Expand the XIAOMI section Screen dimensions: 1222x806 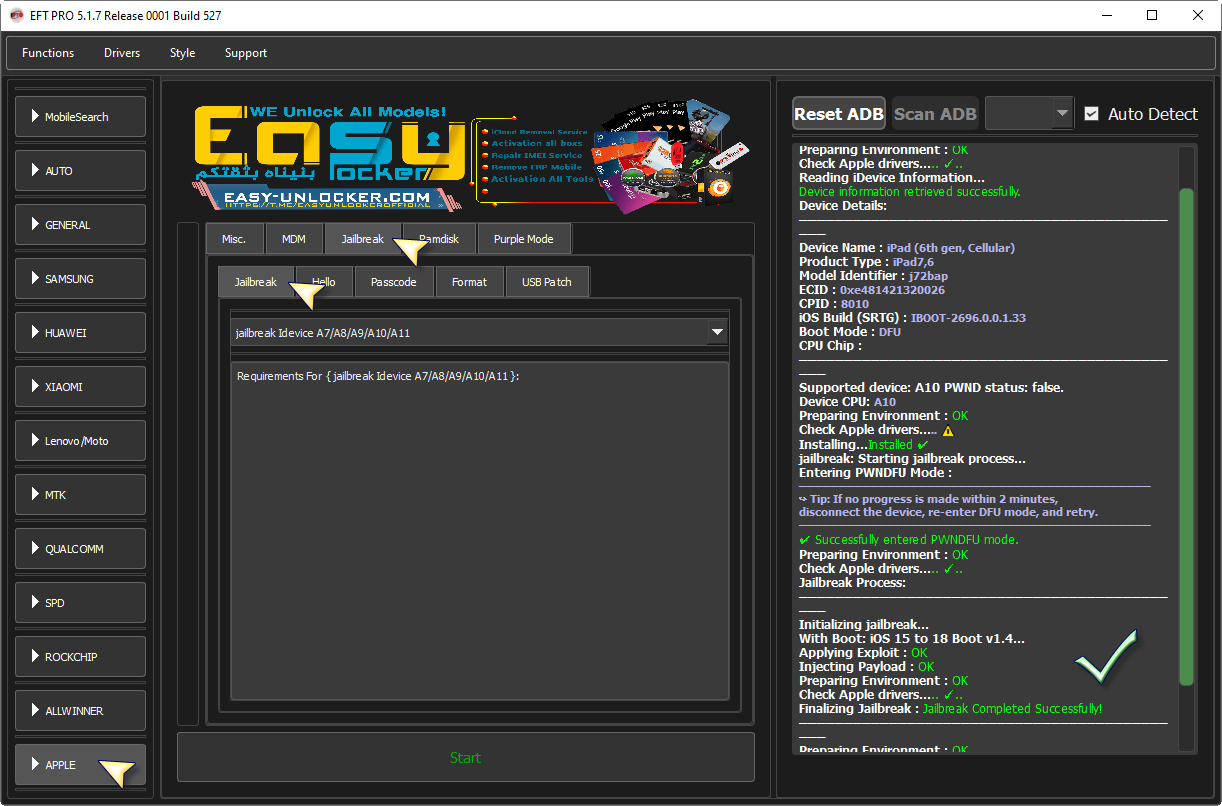coord(81,387)
